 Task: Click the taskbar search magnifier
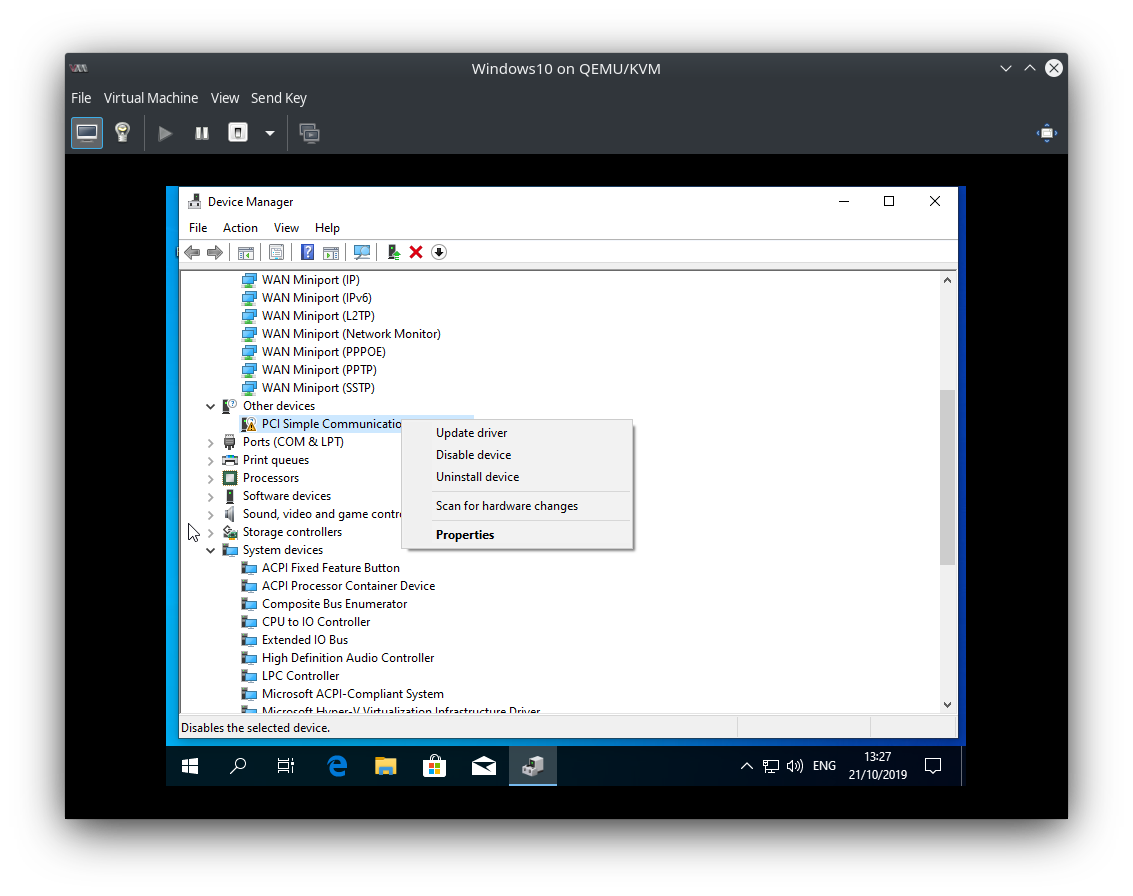238,766
